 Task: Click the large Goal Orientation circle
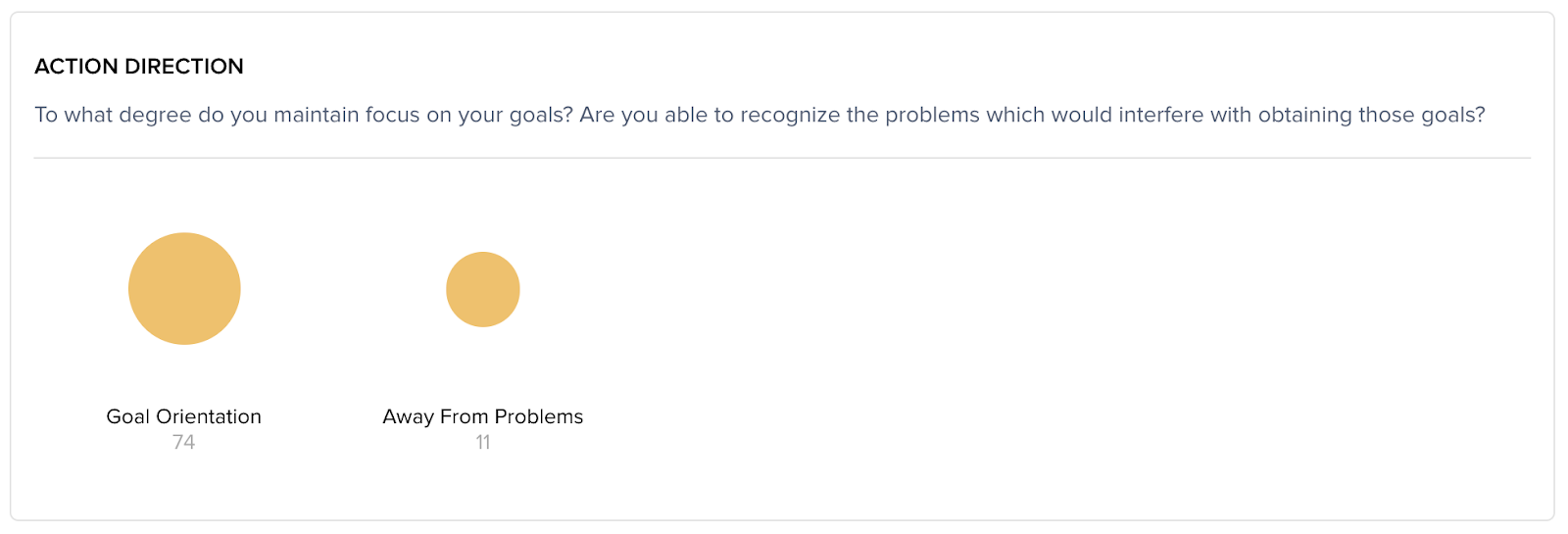(184, 289)
